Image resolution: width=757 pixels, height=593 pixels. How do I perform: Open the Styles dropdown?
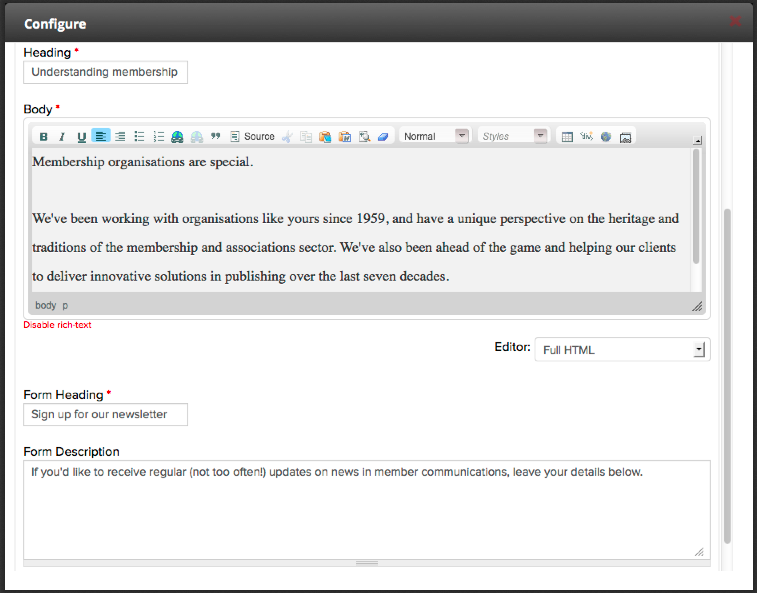[514, 136]
